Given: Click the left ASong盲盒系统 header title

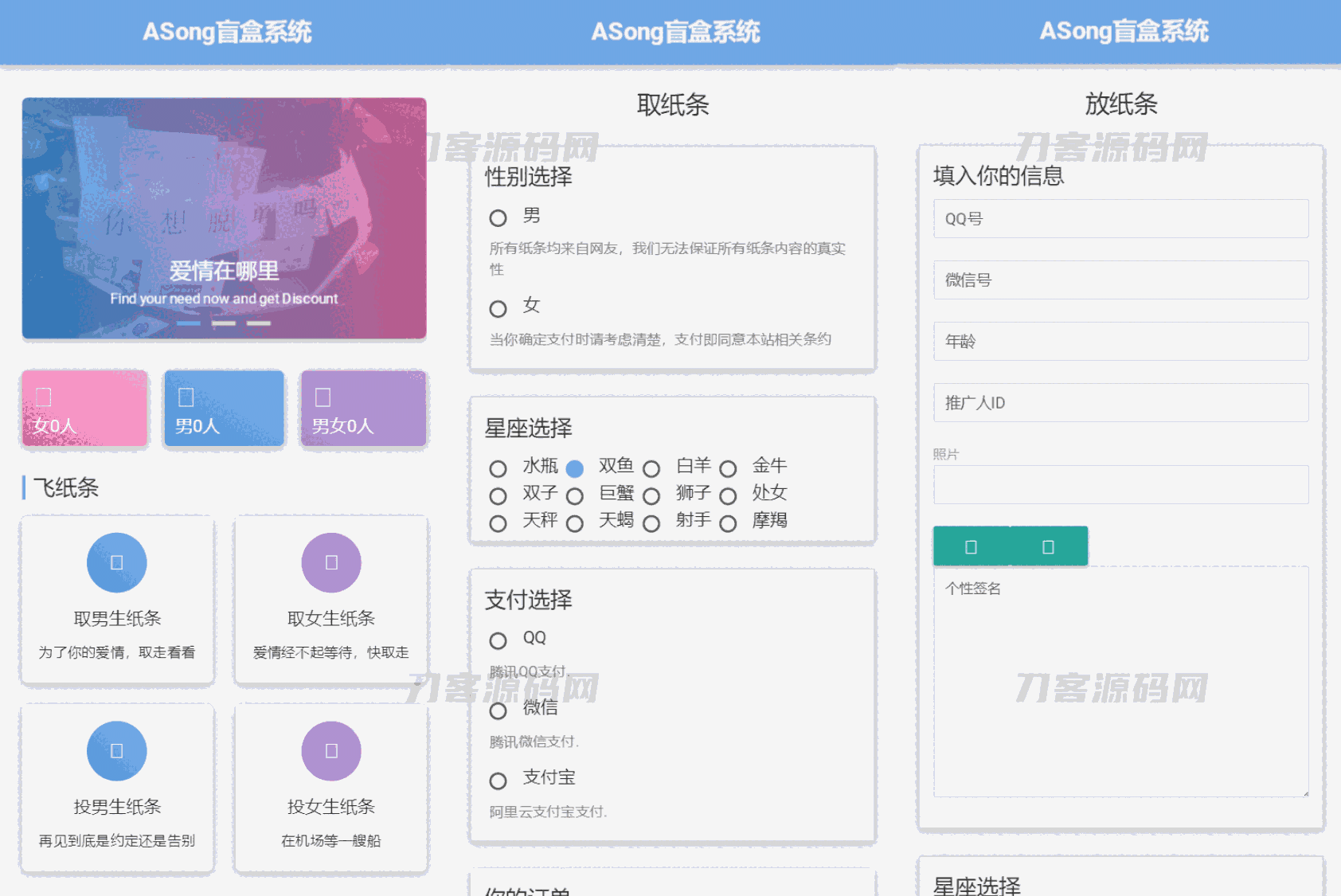Looking at the screenshot, I should coord(227,32).
